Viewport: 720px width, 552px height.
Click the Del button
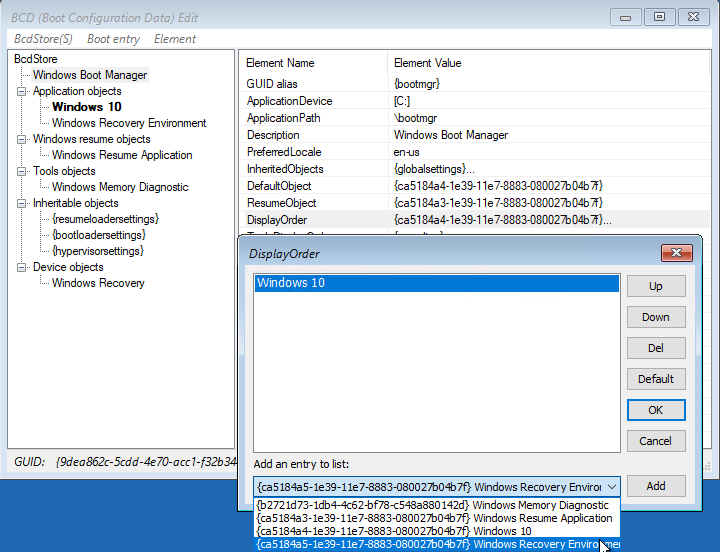656,348
